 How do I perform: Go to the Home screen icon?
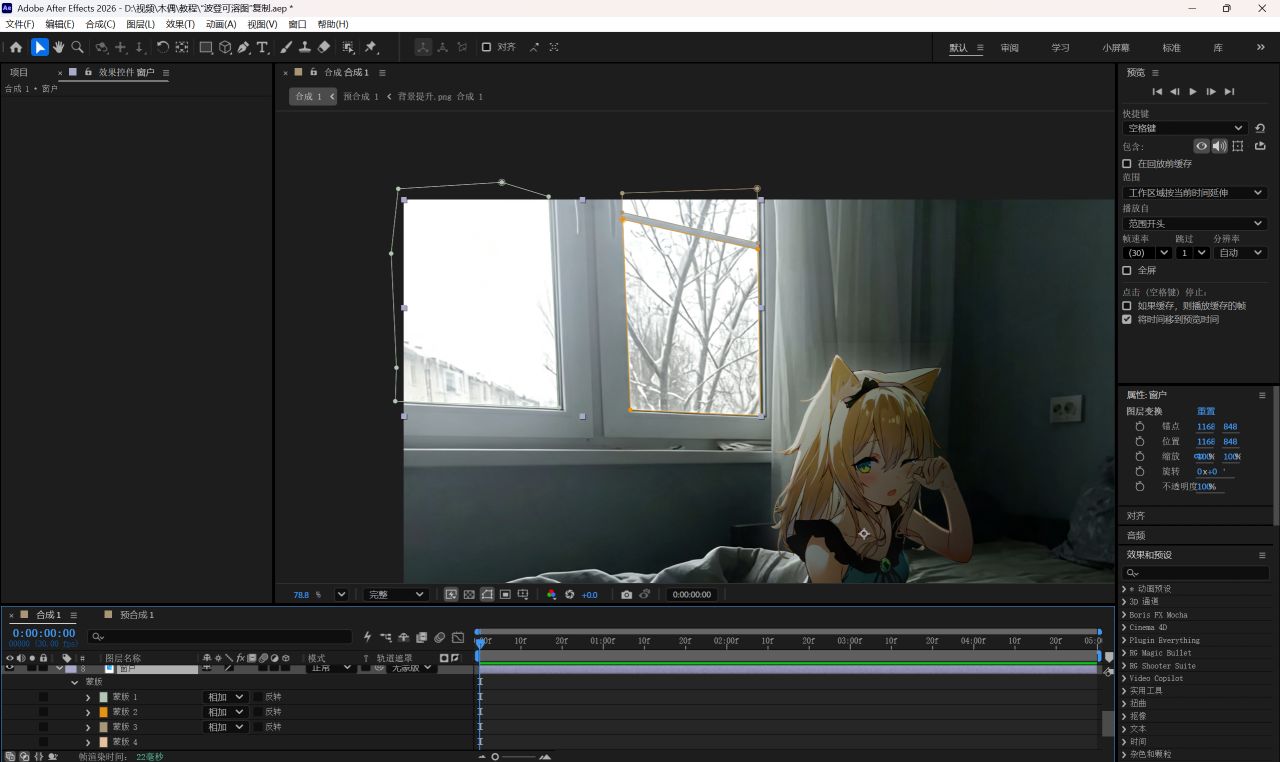(16, 47)
